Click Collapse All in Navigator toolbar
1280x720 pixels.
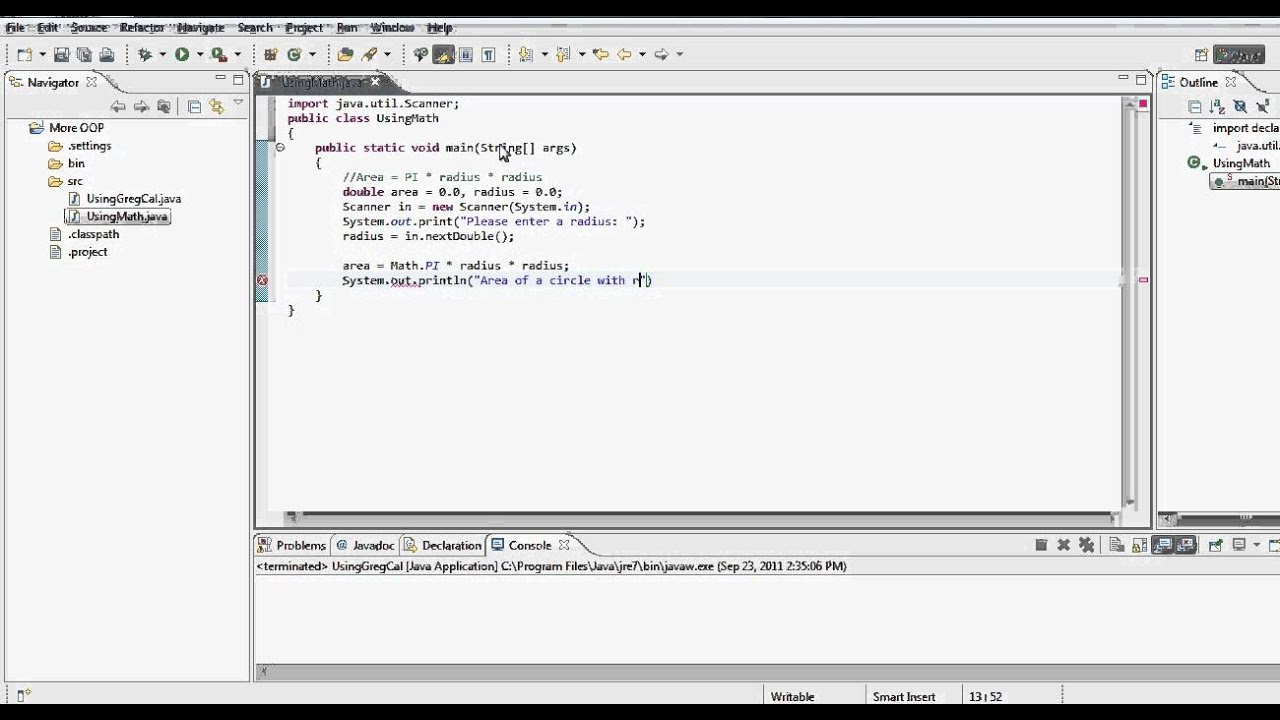(194, 107)
